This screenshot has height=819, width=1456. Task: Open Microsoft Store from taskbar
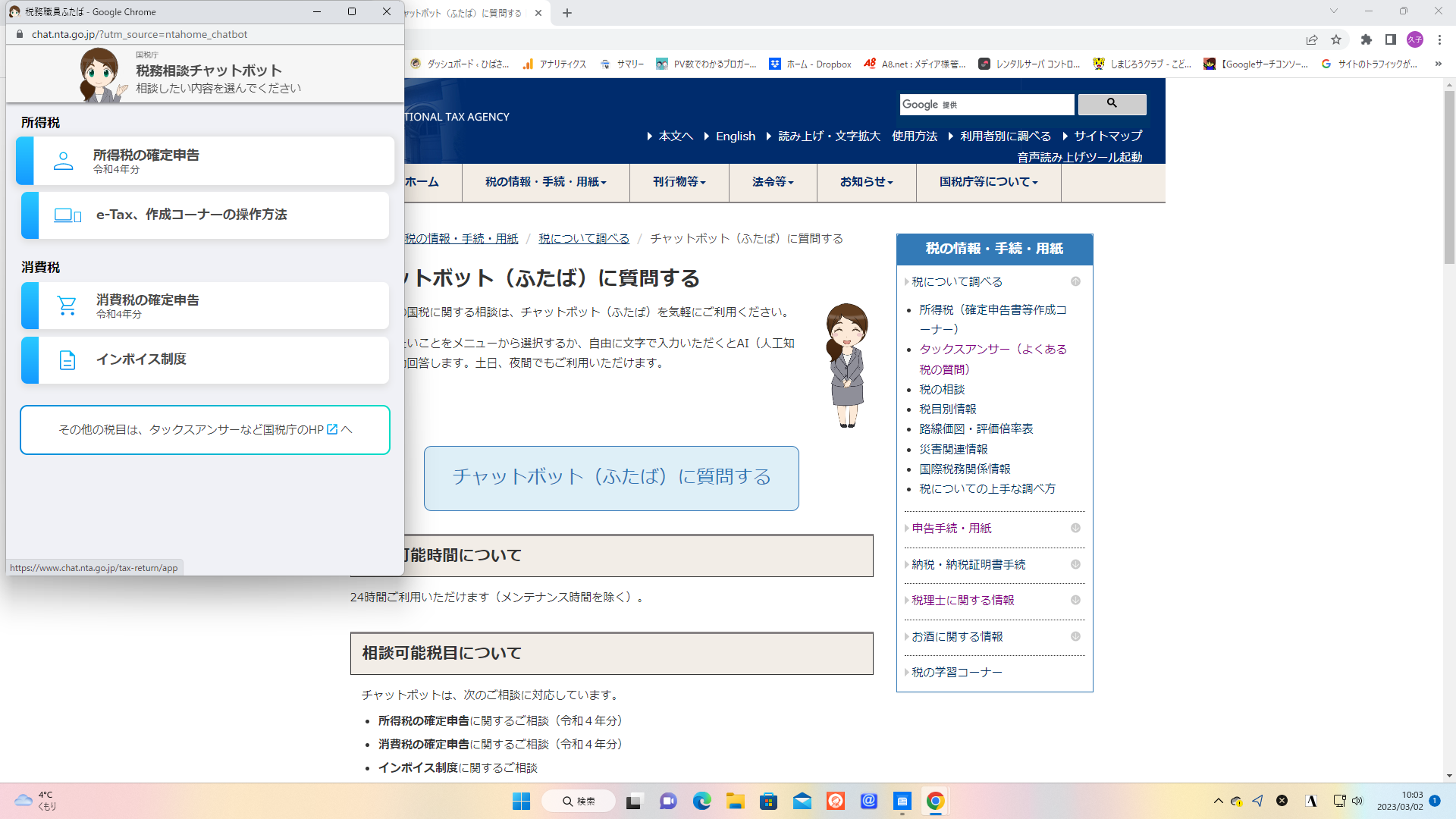point(768,801)
